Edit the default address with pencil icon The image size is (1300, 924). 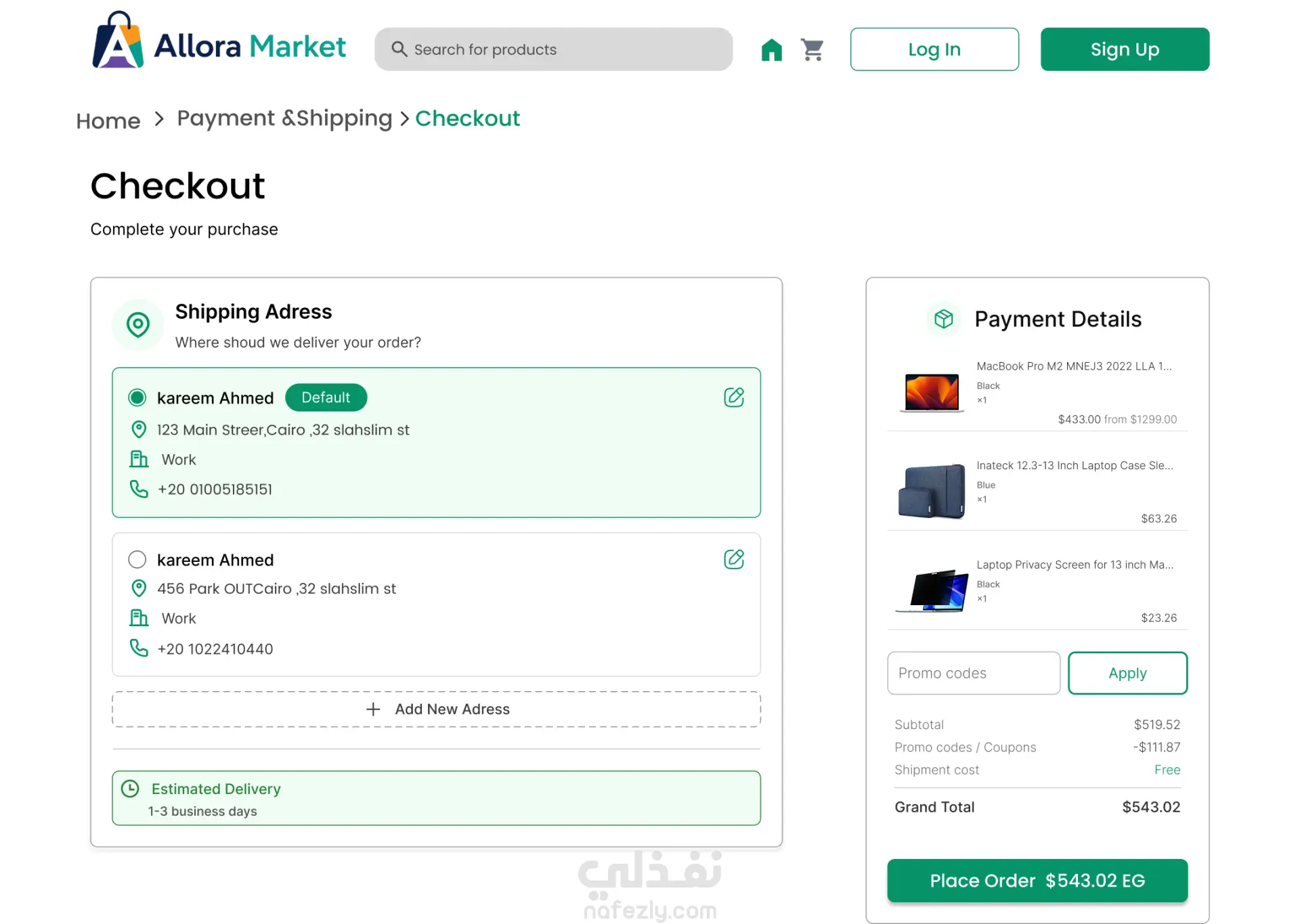734,397
